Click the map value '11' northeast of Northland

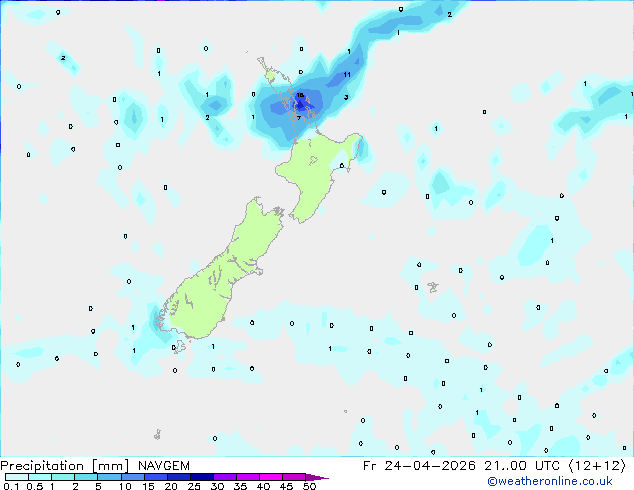click(347, 74)
